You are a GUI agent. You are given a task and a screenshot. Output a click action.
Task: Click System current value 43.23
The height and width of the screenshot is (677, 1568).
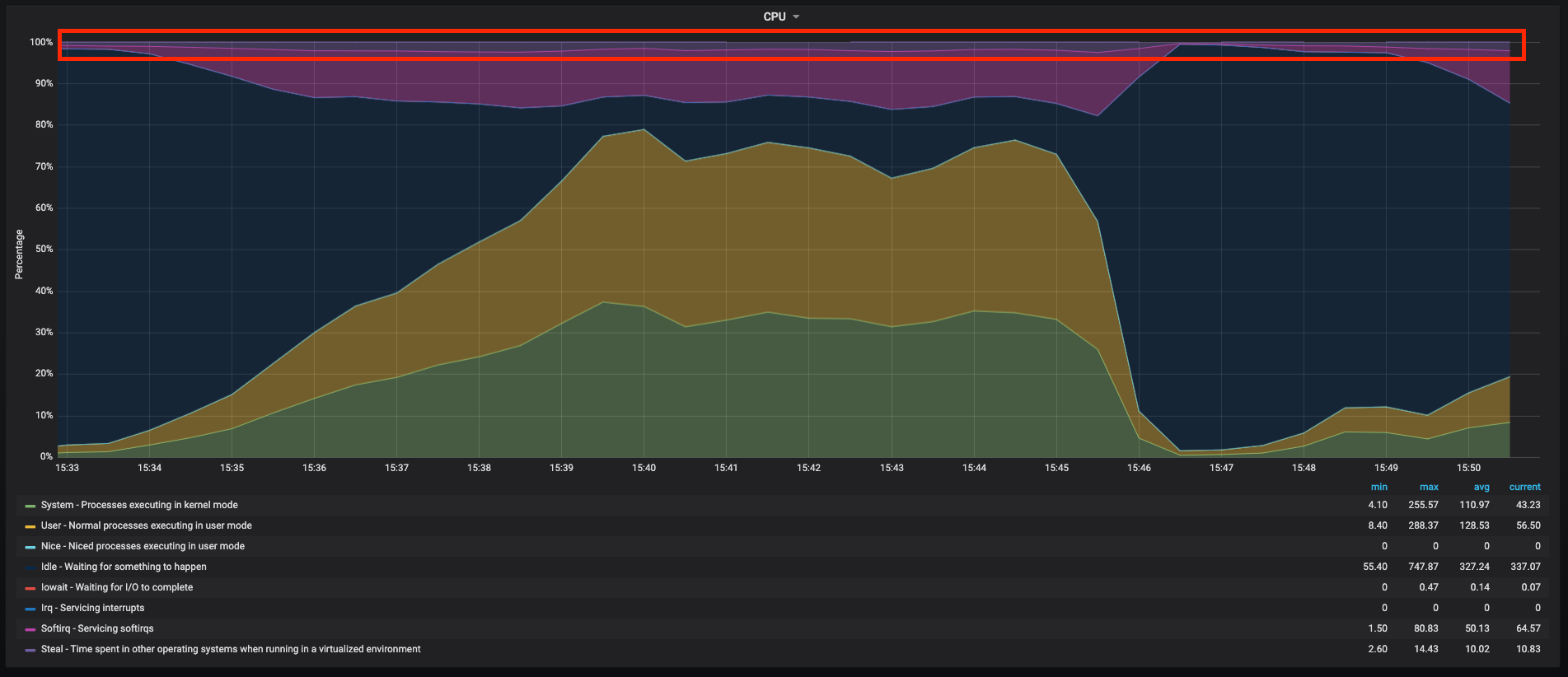[x=1528, y=505]
